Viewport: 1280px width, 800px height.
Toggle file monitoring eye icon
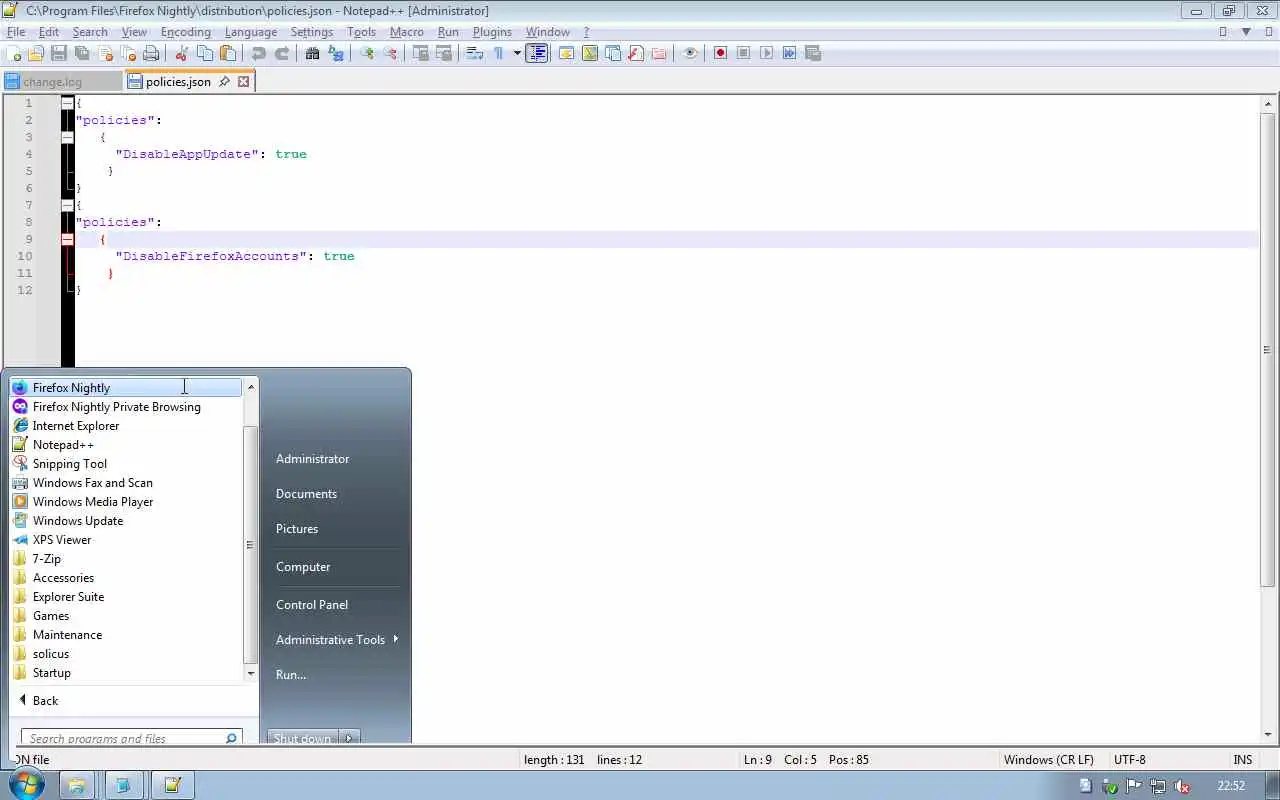point(689,53)
